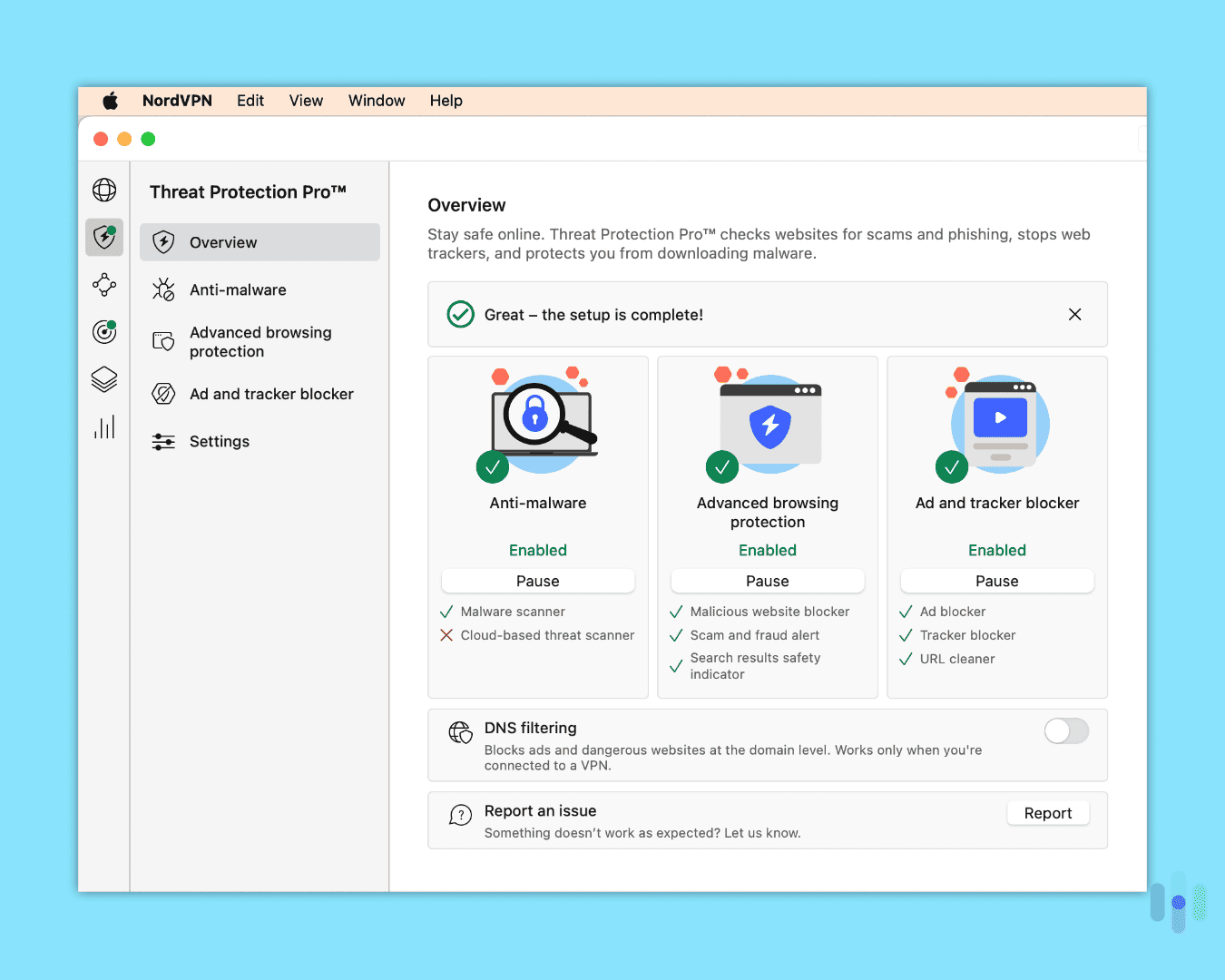This screenshot has width=1225, height=980.
Task: Open the VPN globe section in the sidebar
Action: 103,191
